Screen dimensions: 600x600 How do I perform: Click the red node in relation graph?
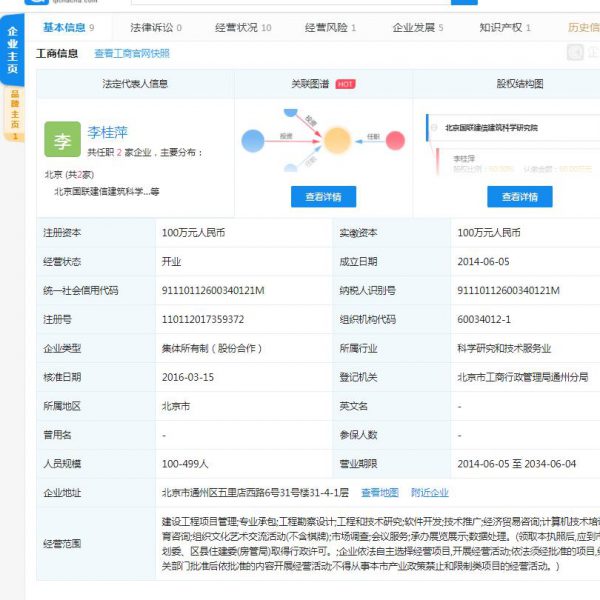(x=395, y=140)
